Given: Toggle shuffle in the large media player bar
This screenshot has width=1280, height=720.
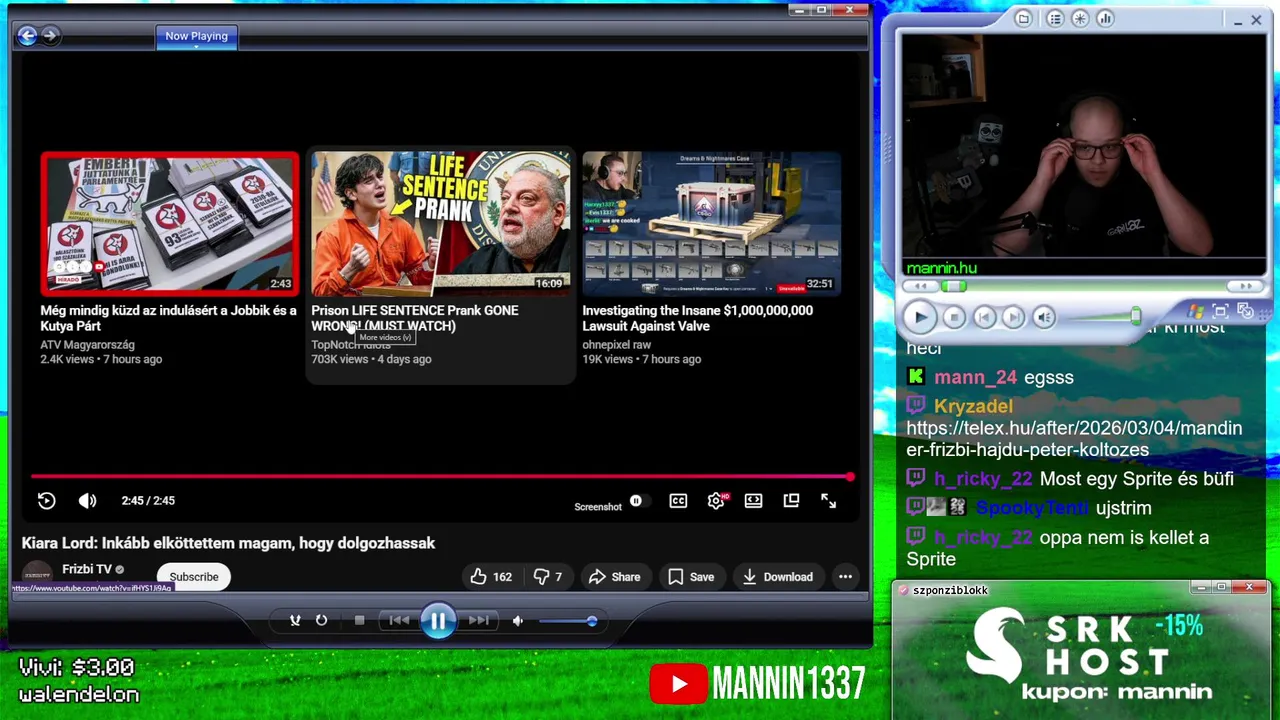Looking at the screenshot, I should [x=295, y=621].
